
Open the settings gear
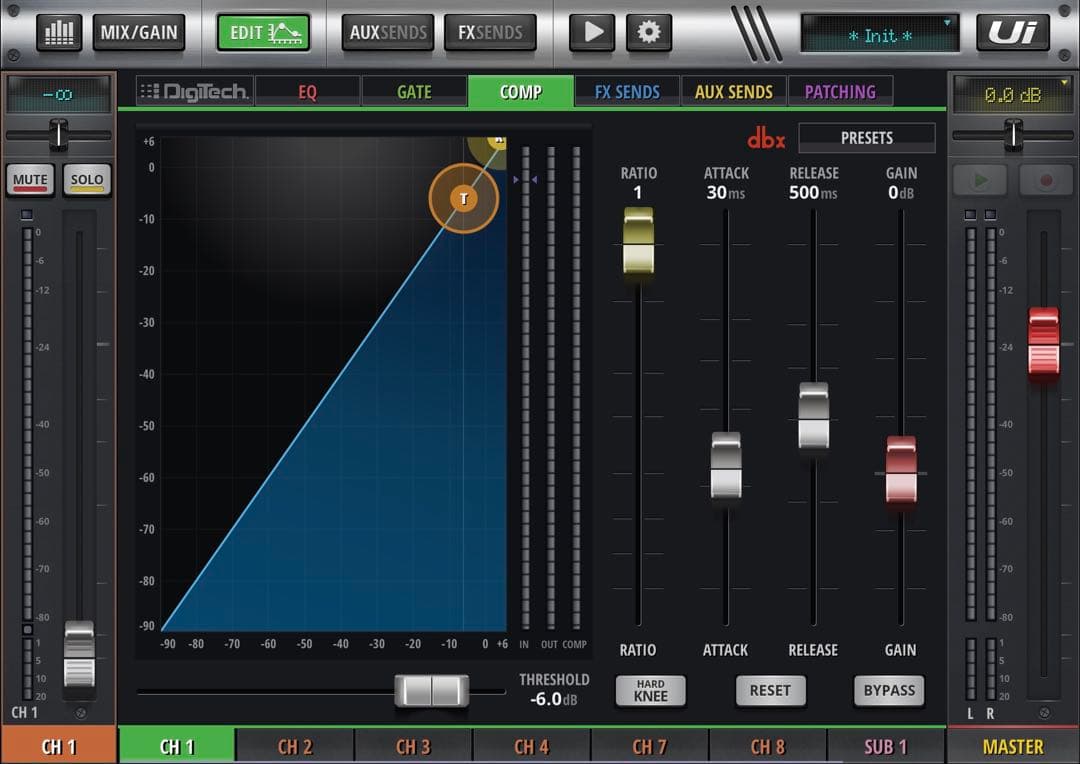(x=648, y=32)
